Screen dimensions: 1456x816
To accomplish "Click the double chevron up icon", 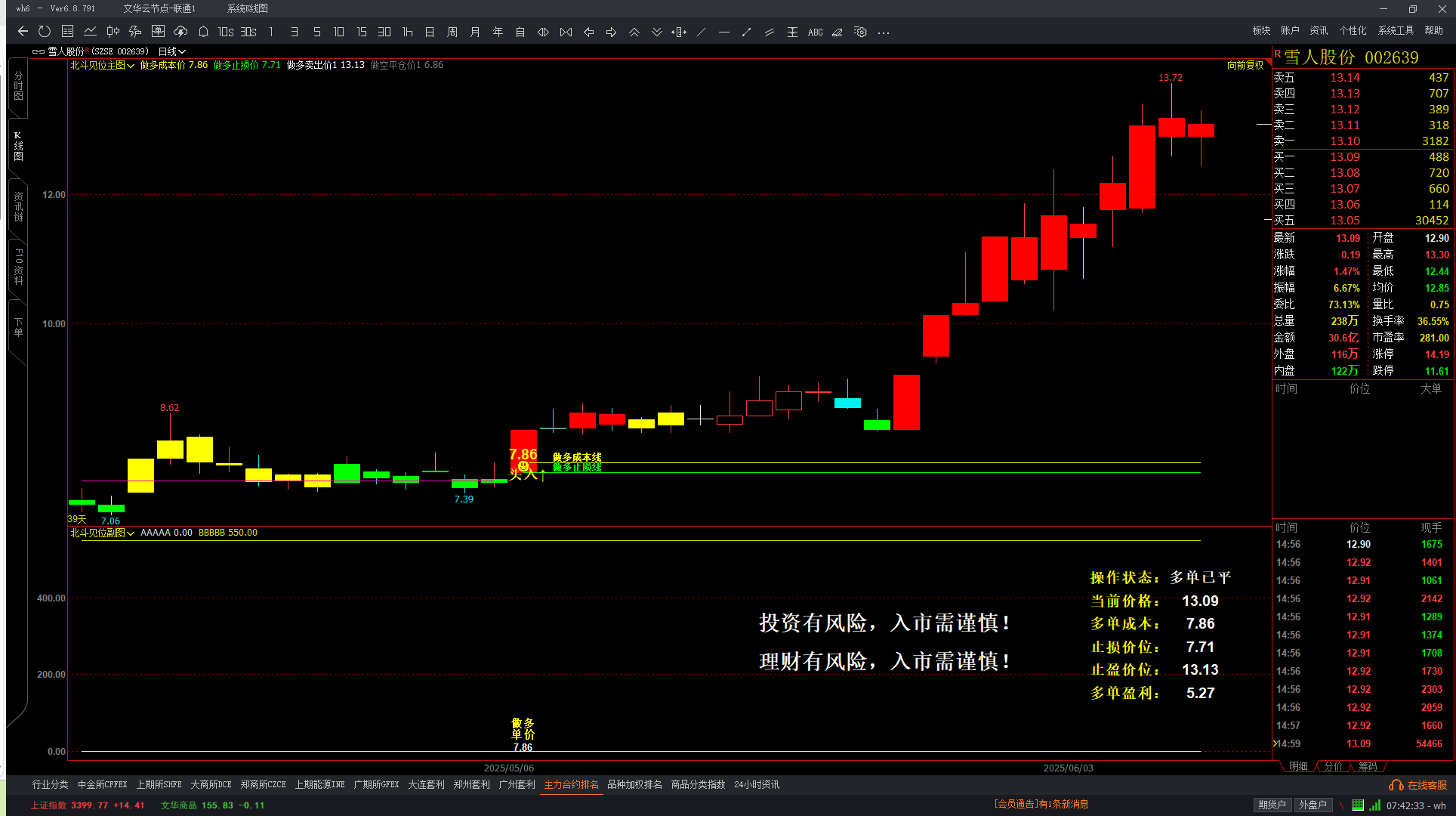I will 634,32.
